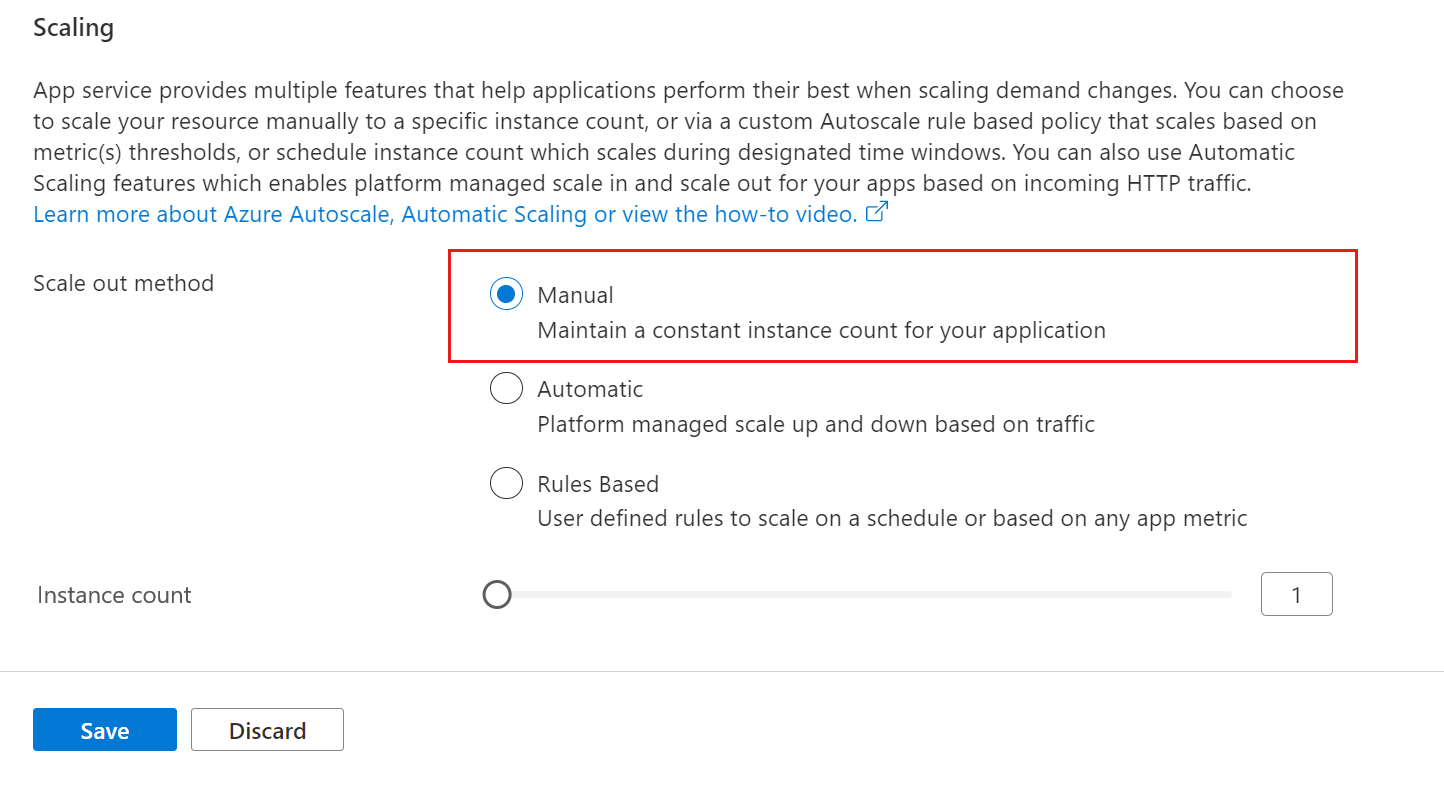
Task: Focus the Instance count number input box
Action: coord(1296,594)
